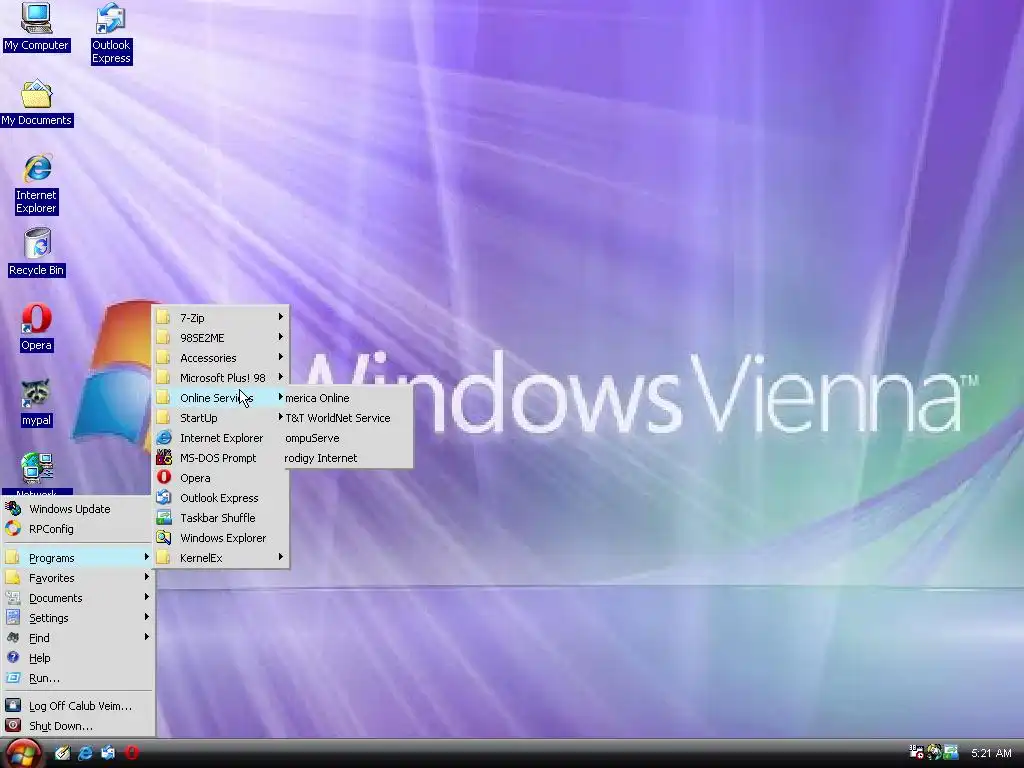Open Settings submenu in Start menu
This screenshot has width=1024, height=768.
[x=78, y=618]
